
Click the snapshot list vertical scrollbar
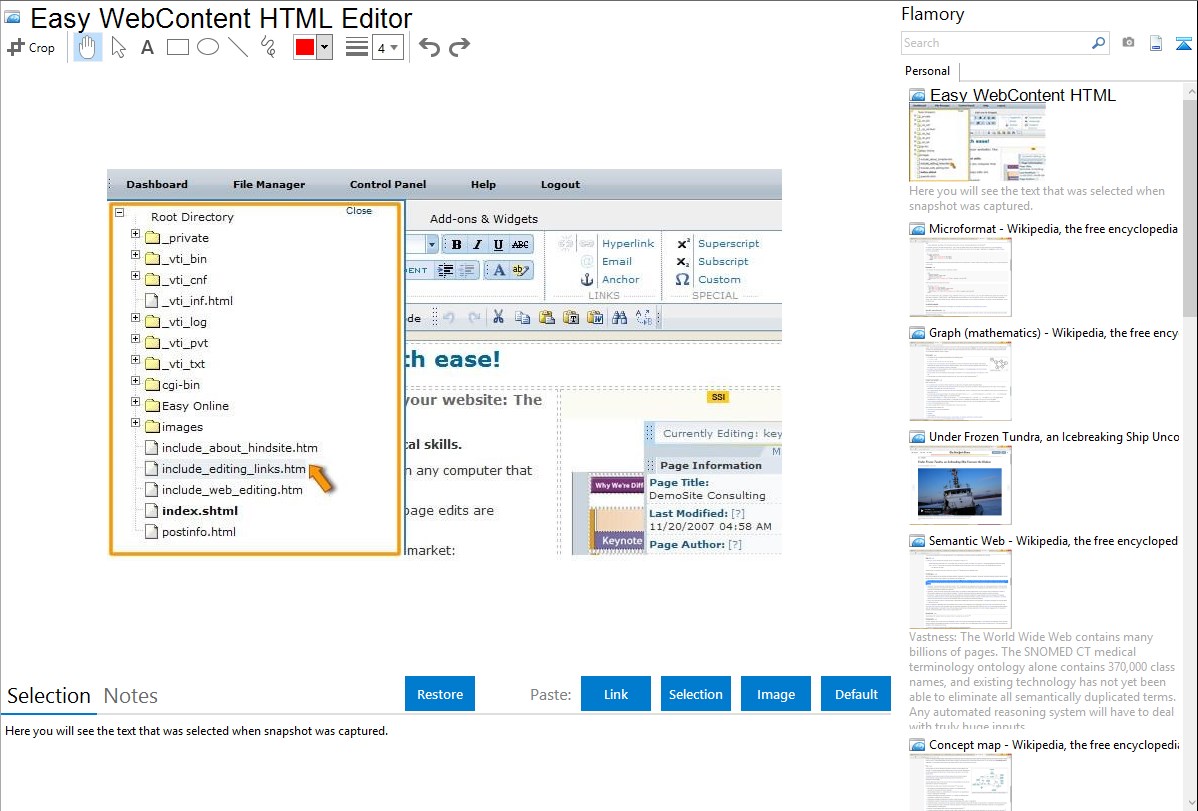(x=1190, y=206)
